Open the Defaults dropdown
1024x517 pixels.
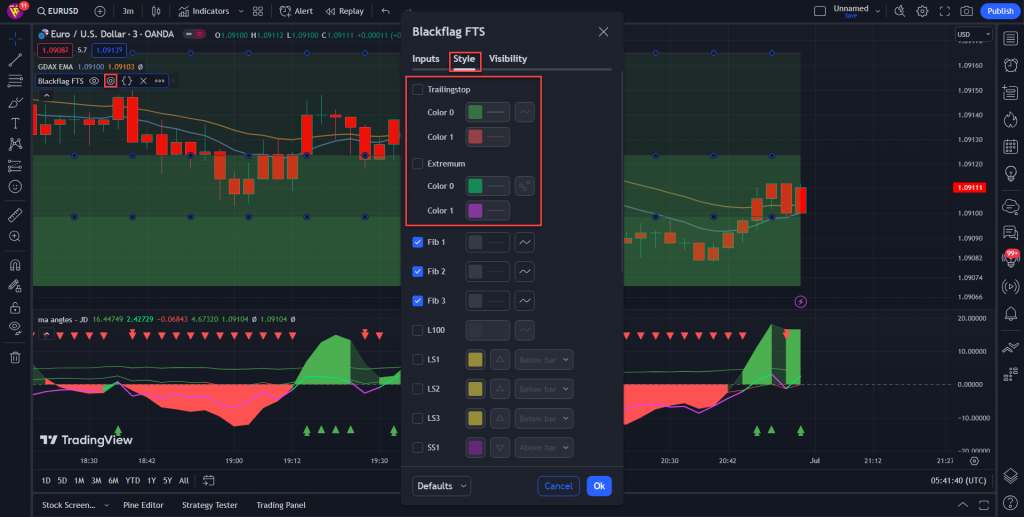point(441,486)
